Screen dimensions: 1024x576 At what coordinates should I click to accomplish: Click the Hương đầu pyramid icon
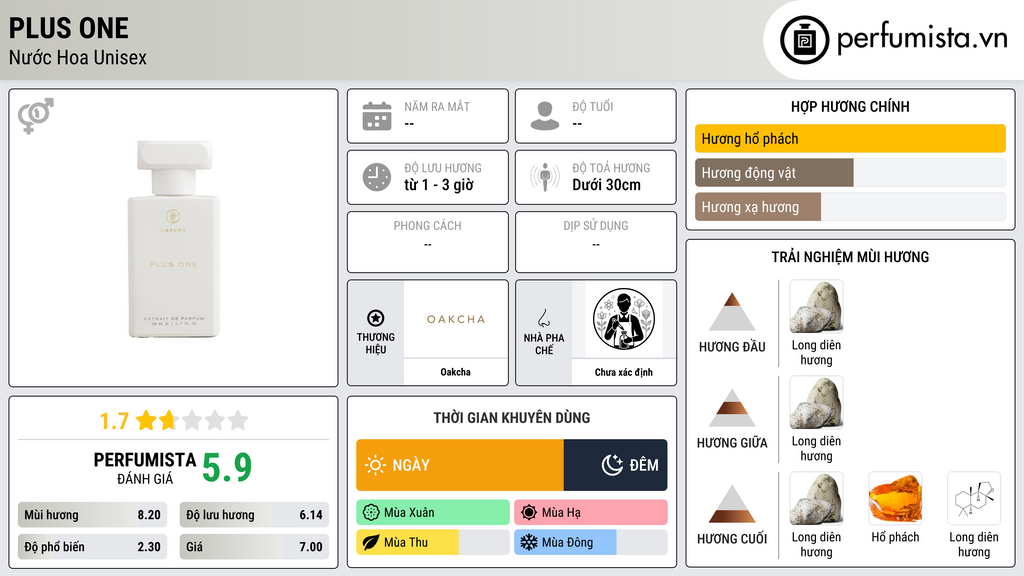[732, 312]
